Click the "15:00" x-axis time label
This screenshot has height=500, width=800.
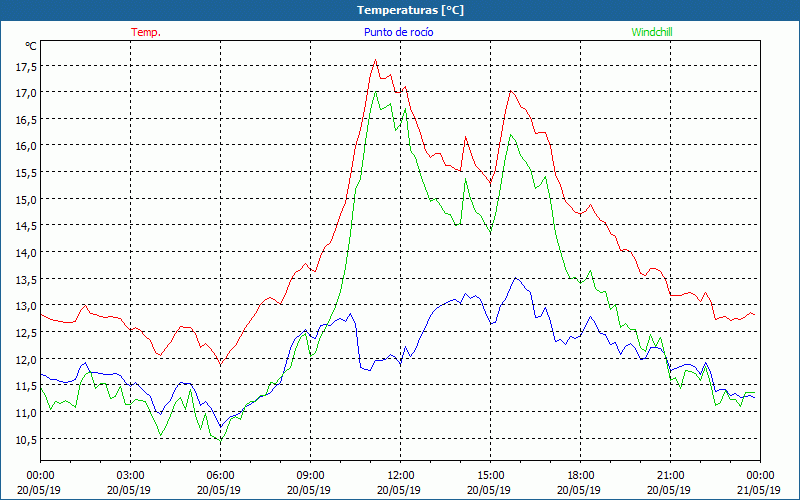pyautogui.click(x=490, y=476)
